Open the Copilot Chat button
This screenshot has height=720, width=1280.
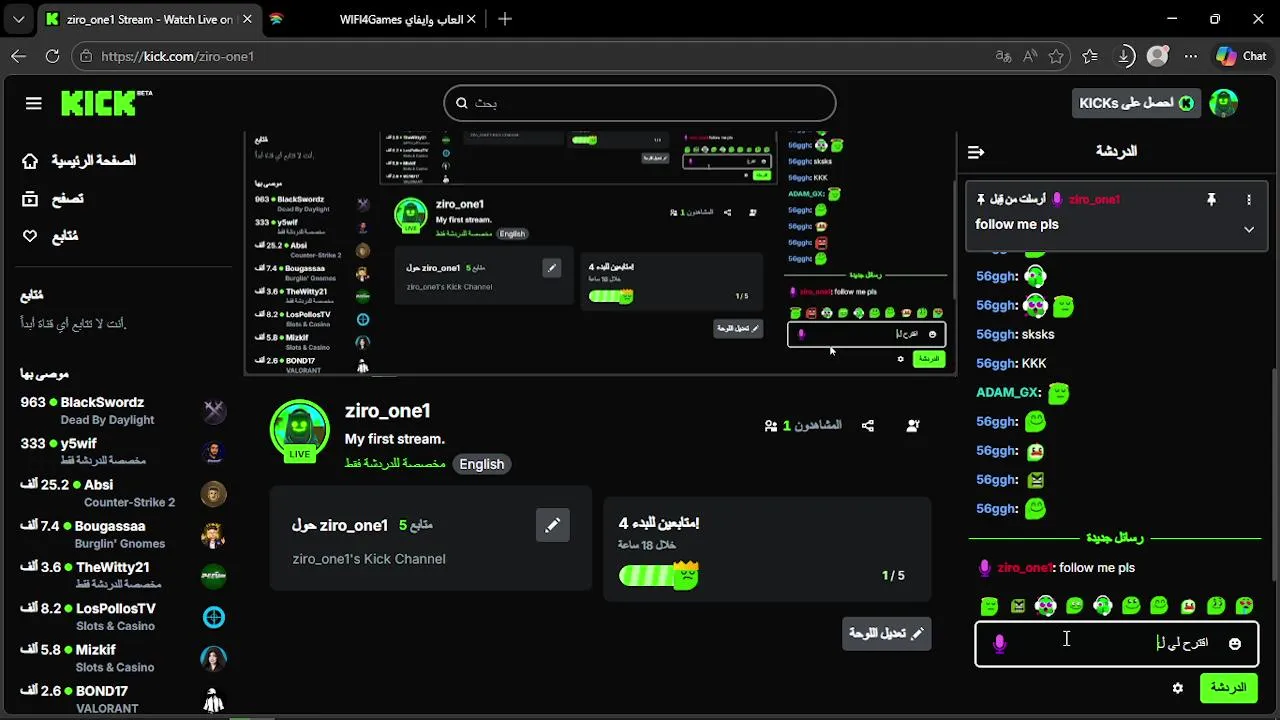(1241, 56)
